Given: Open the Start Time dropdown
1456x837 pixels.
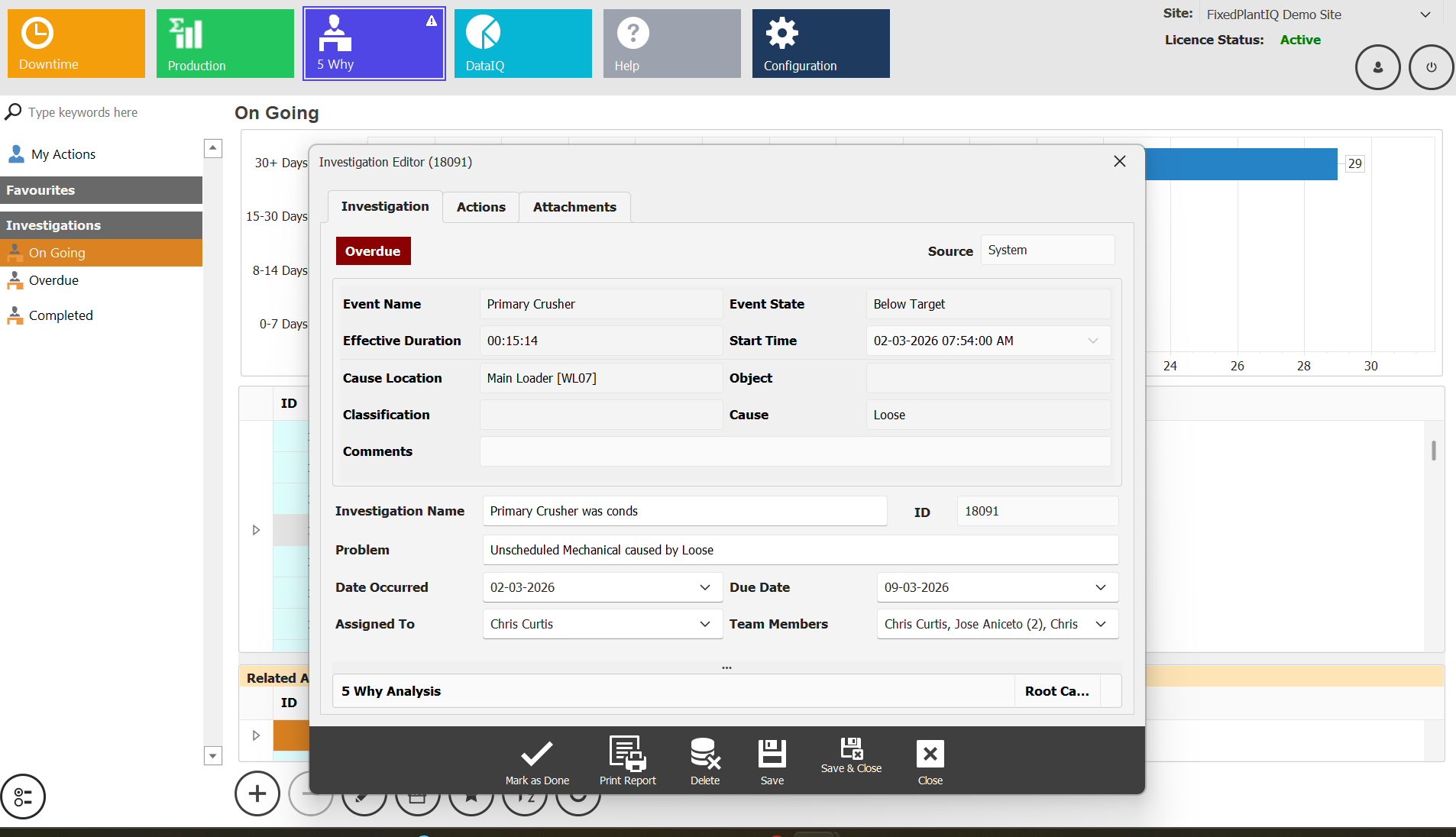Looking at the screenshot, I should (x=1093, y=341).
